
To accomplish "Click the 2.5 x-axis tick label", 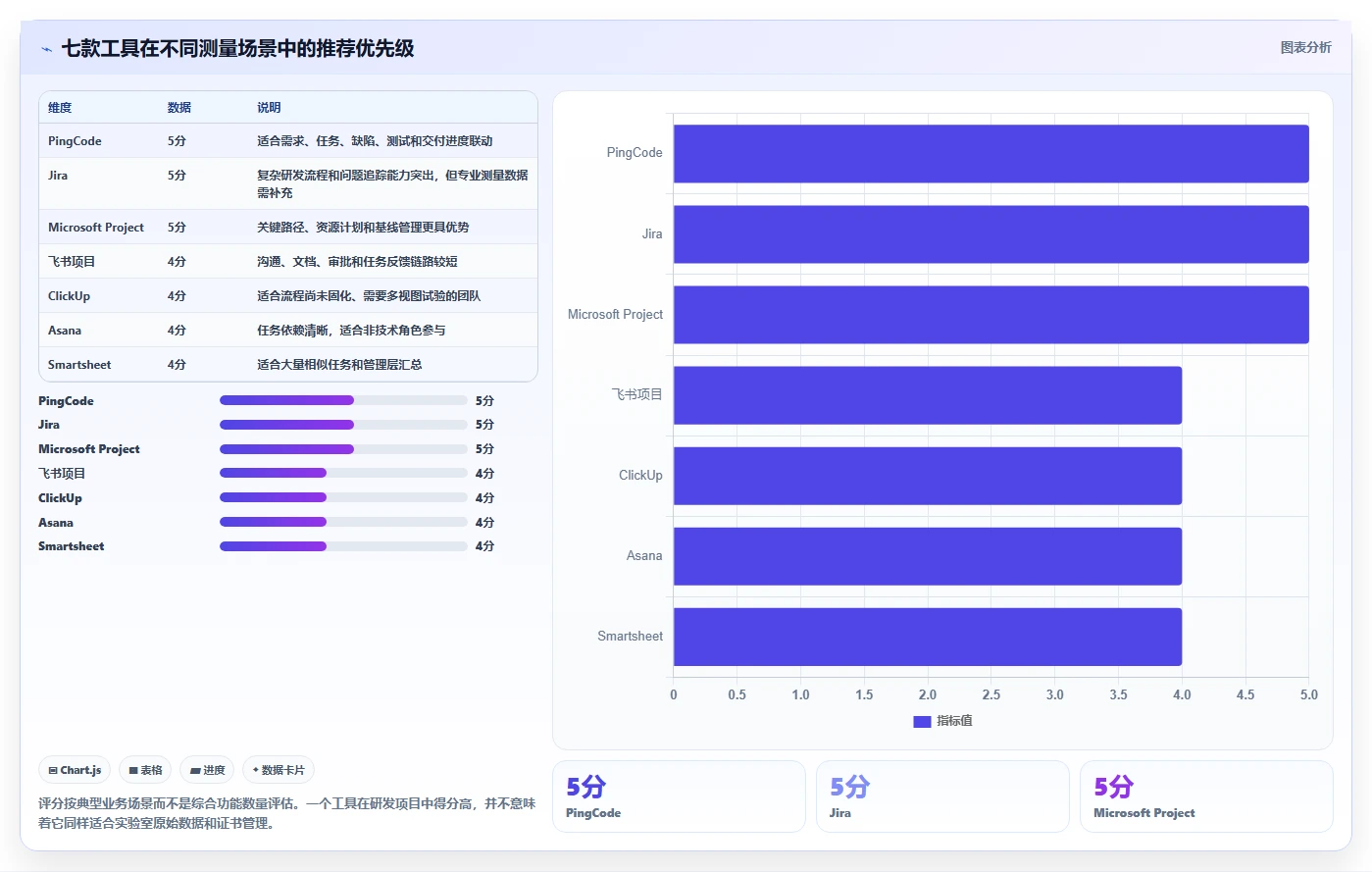I will click(991, 694).
